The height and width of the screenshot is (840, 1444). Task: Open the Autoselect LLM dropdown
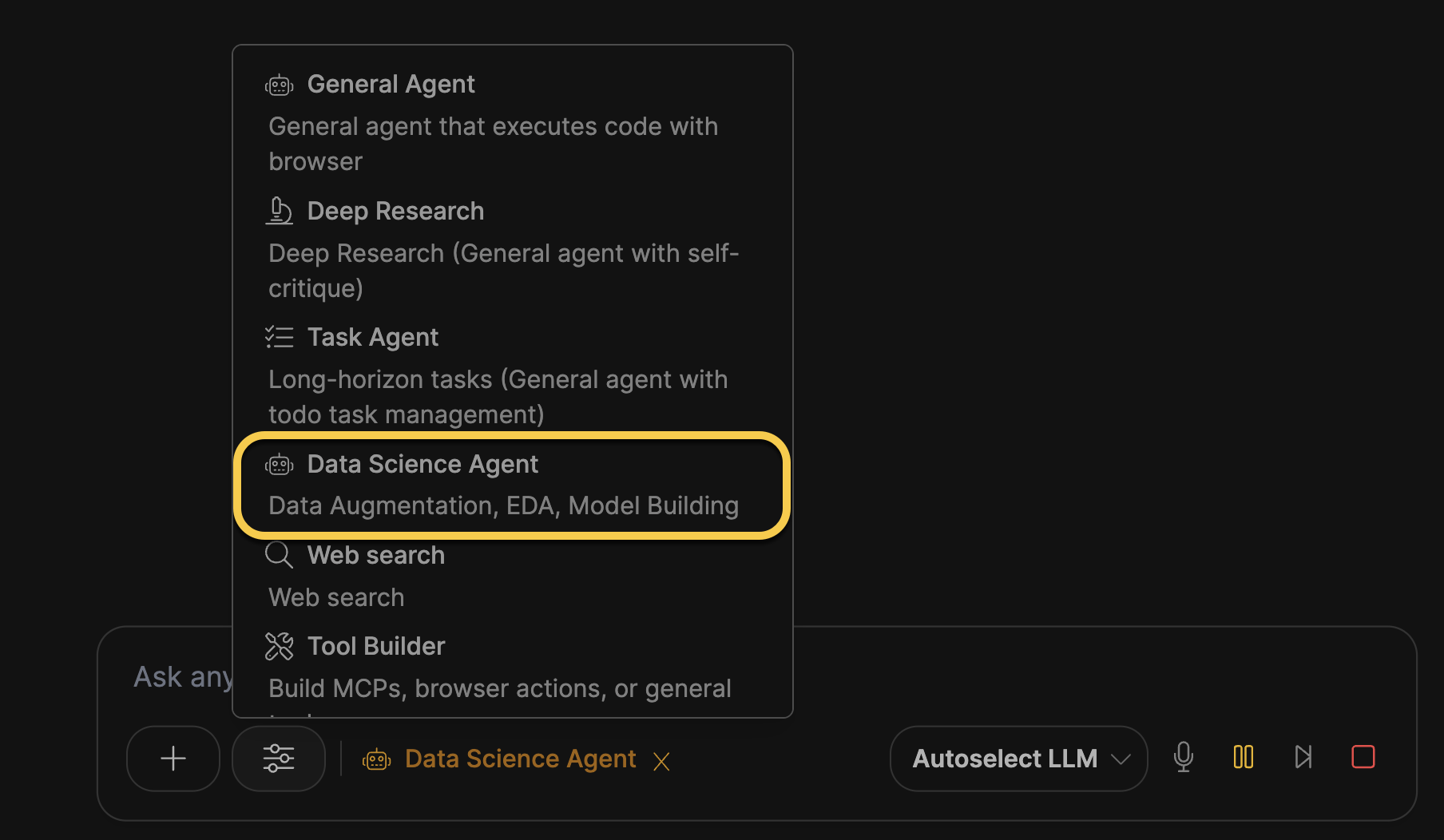pyautogui.click(x=1018, y=758)
